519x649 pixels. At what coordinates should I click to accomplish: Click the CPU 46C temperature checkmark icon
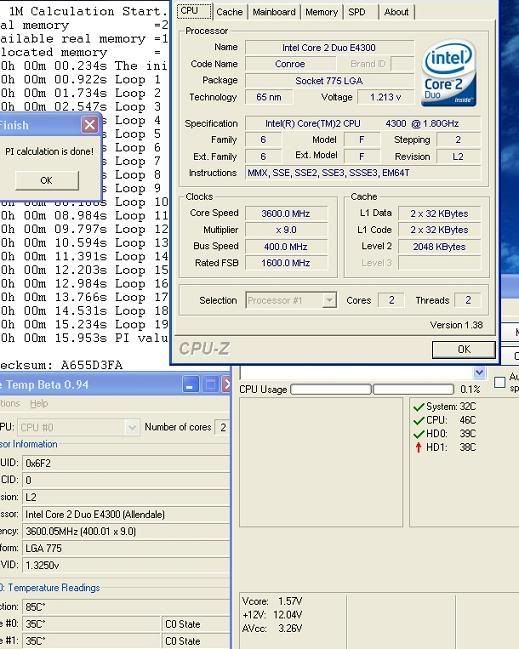click(418, 421)
